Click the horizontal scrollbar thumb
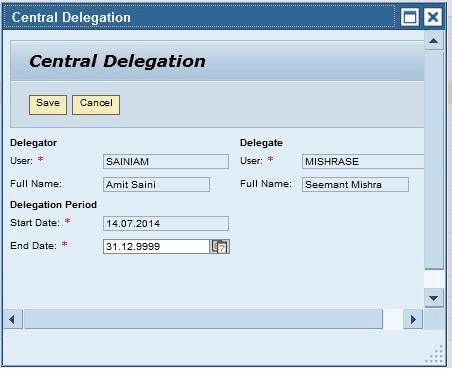This screenshot has height=369, width=452. pos(203,319)
